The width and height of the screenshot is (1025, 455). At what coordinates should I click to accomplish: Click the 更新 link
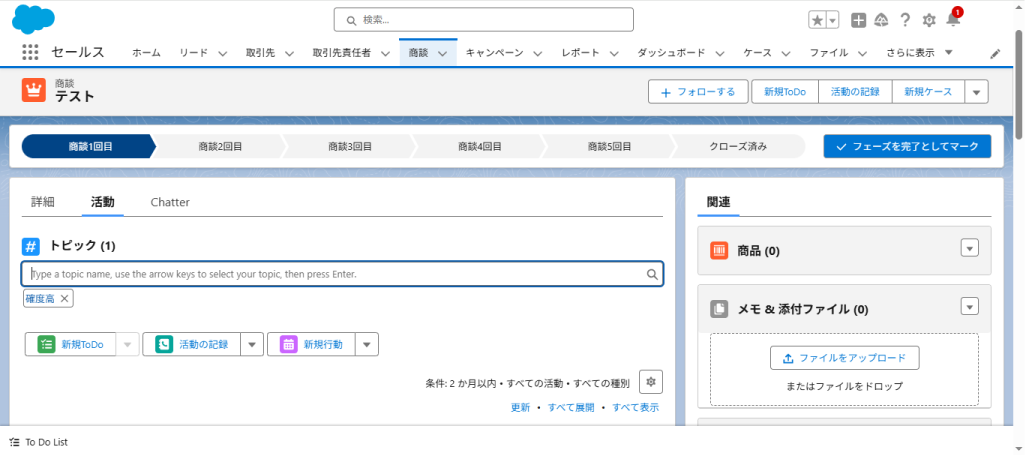[520, 407]
